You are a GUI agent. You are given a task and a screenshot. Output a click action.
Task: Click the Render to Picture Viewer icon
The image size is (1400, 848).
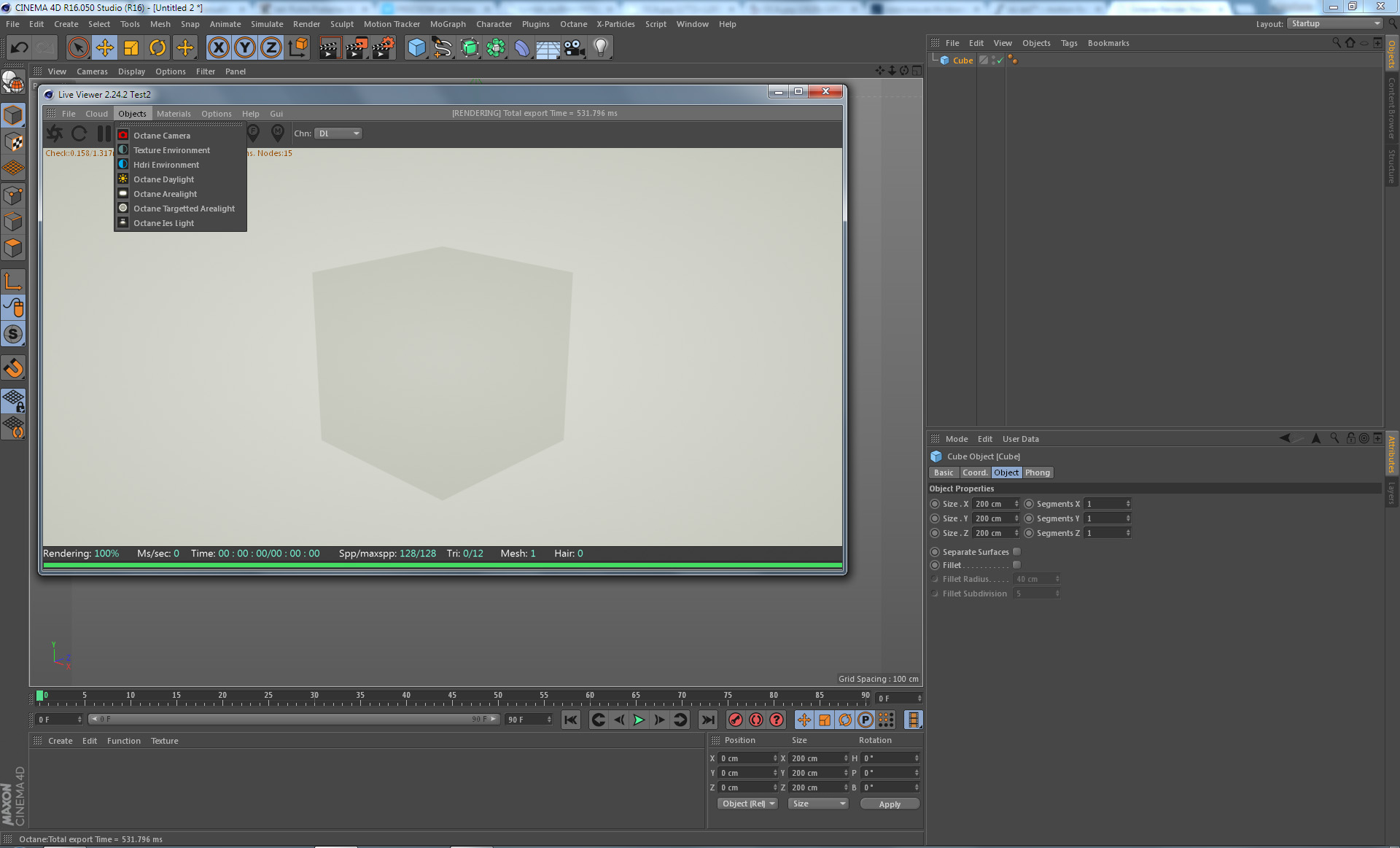[357, 48]
